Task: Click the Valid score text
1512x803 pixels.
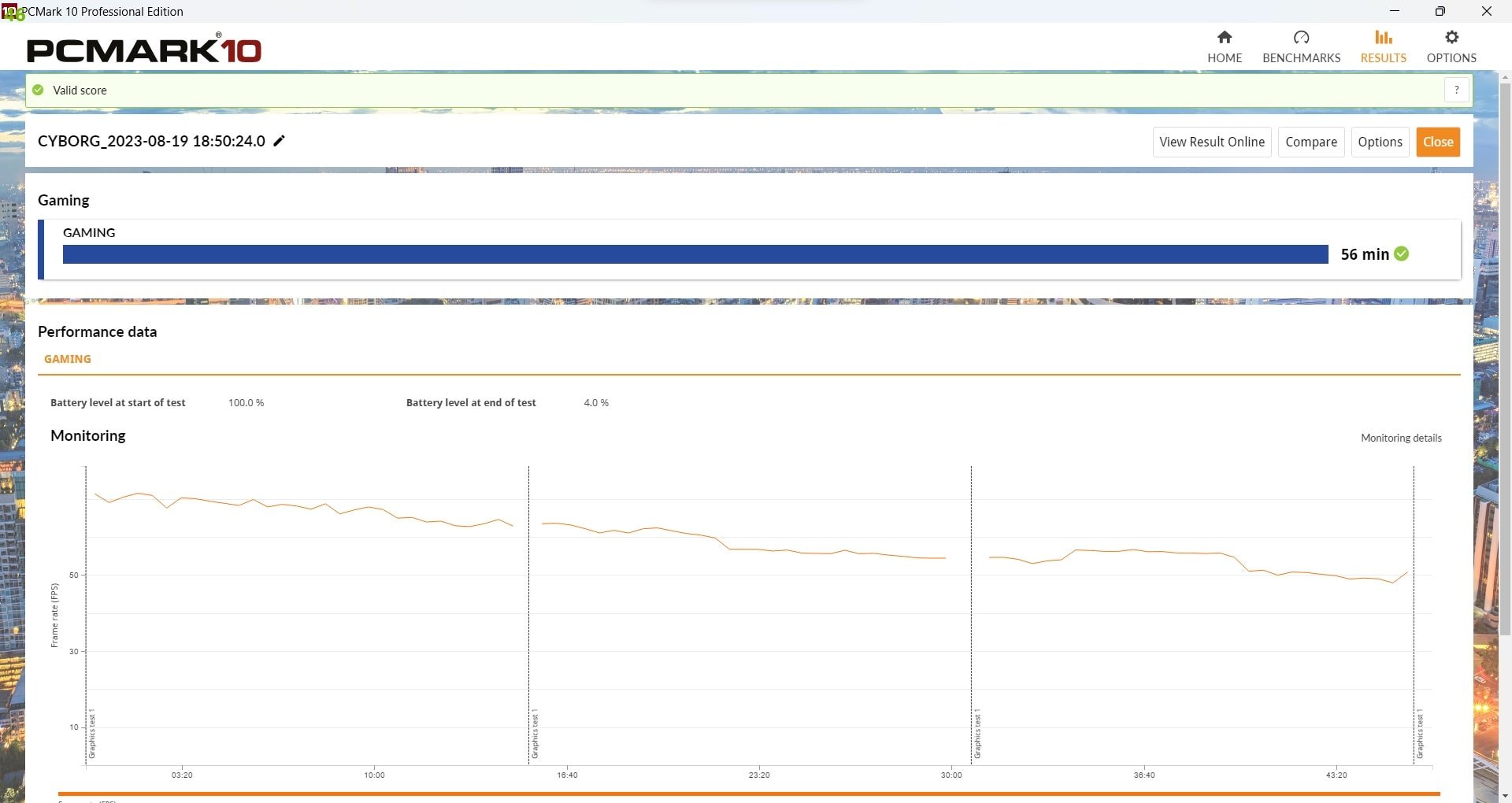Action: (80, 90)
